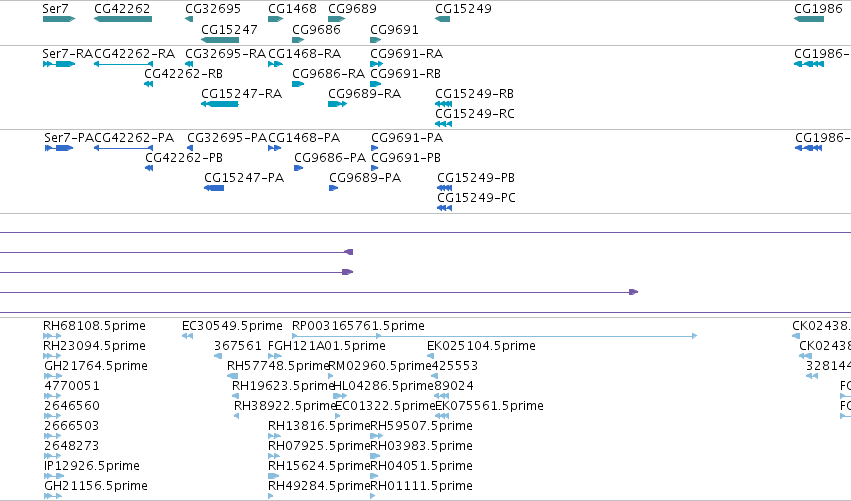Image resolution: width=851 pixels, height=501 pixels.
Task: Click the RH01111.5prime label
Action: [421, 486]
